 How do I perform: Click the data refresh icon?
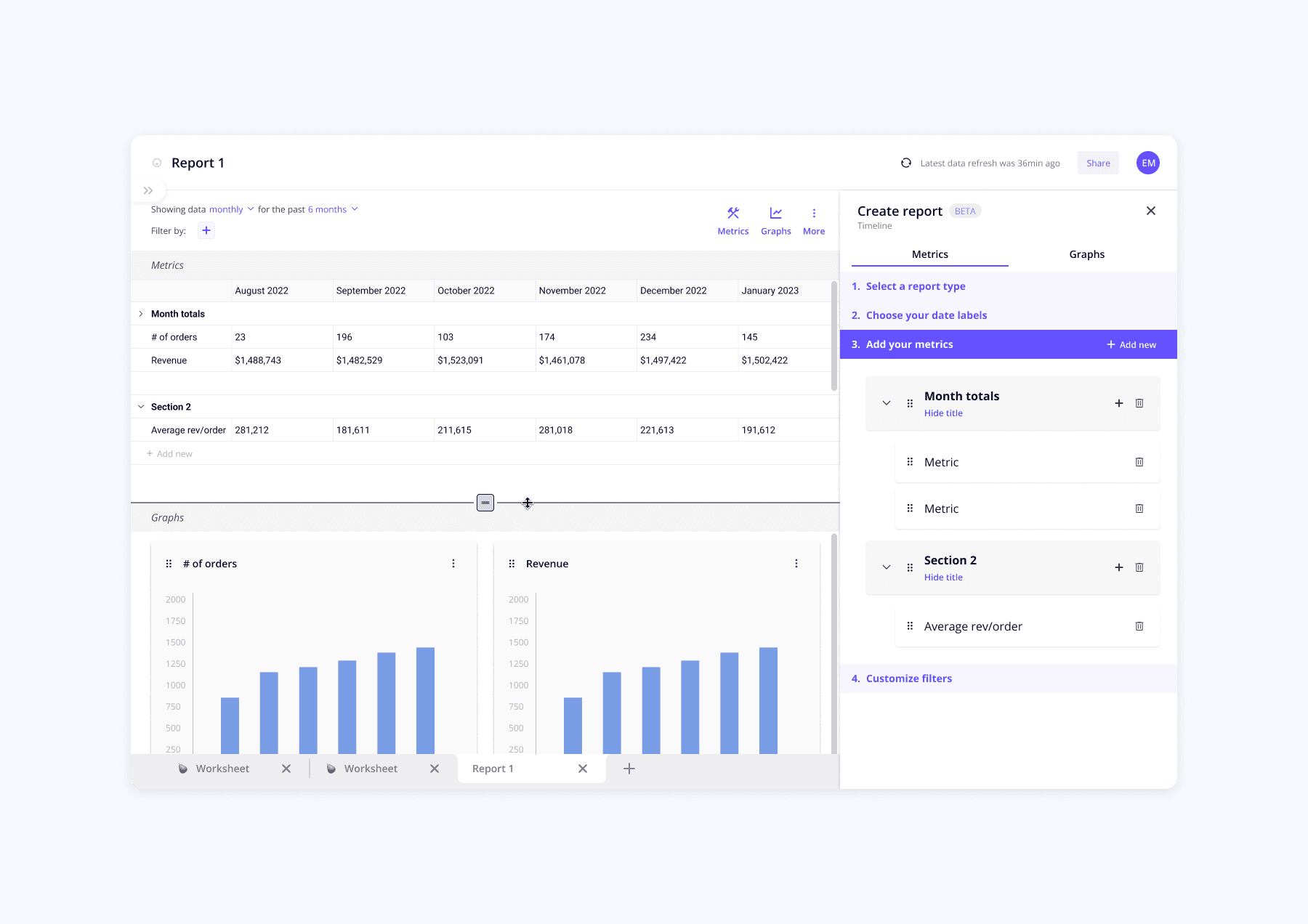pos(906,163)
